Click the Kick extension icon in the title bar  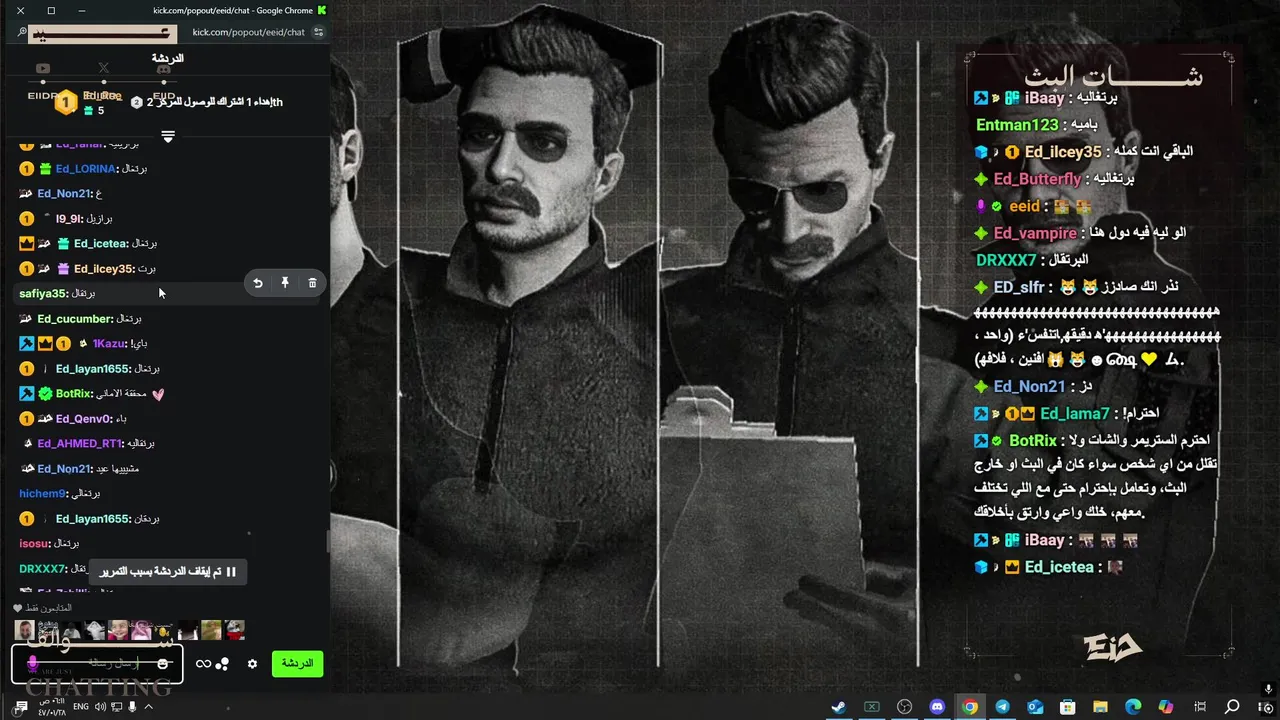[322, 10]
